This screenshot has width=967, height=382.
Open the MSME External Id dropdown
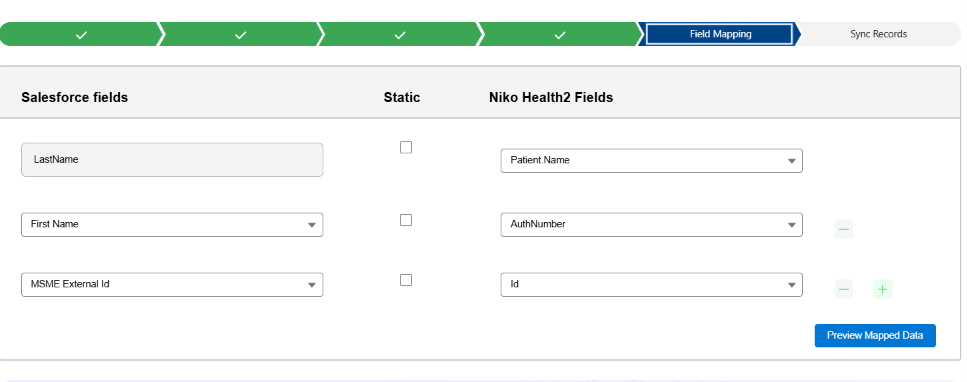[172, 284]
